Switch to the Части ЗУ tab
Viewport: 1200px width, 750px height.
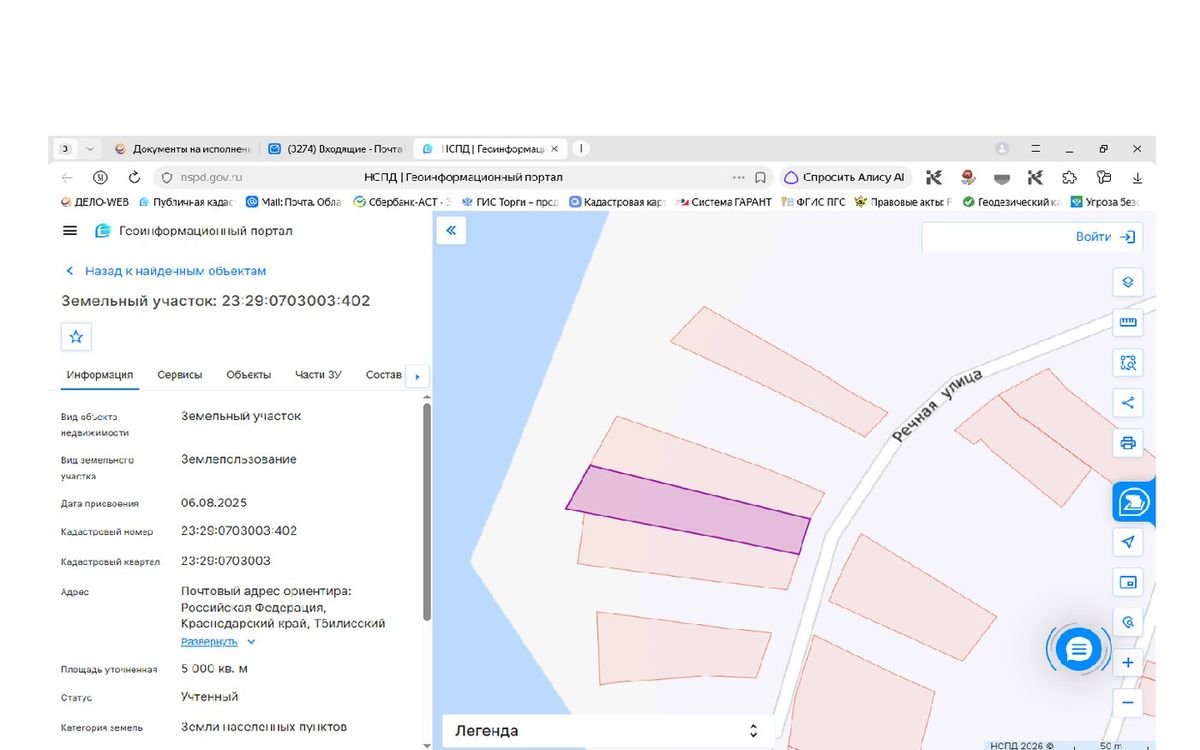[318, 375]
